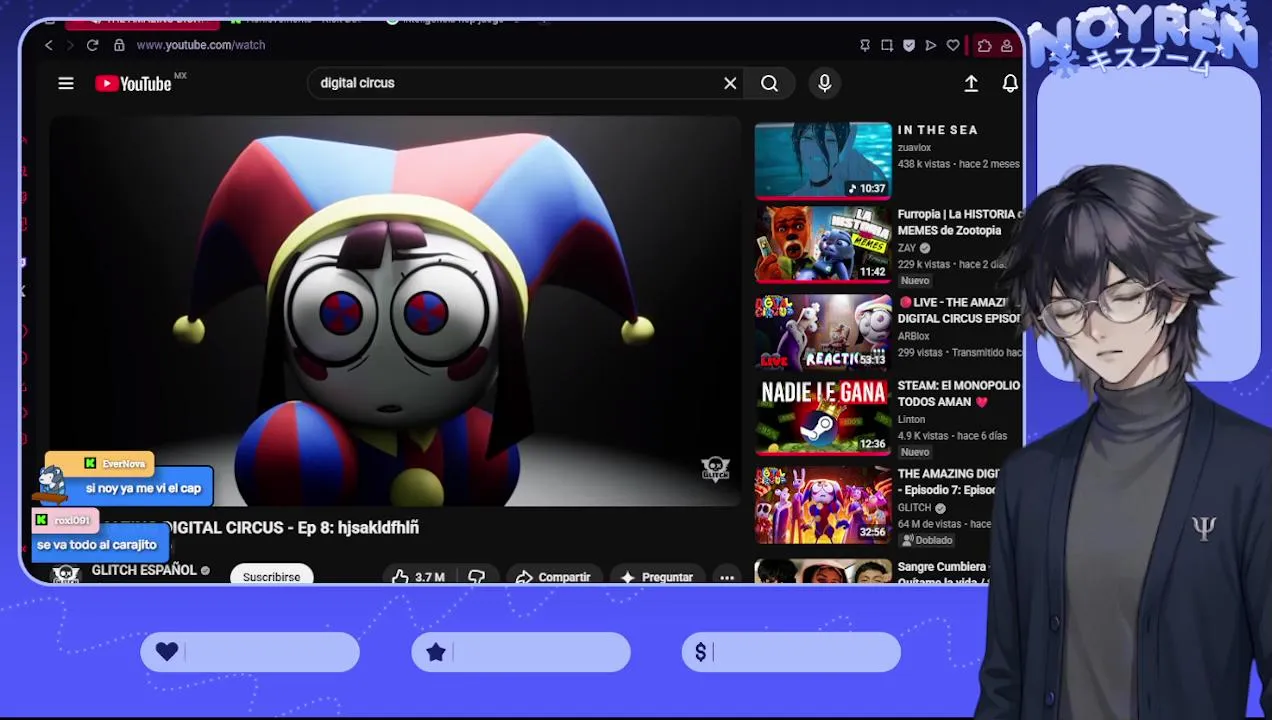The image size is (1272, 720).
Task: Share the video via Compartir
Action: click(553, 577)
